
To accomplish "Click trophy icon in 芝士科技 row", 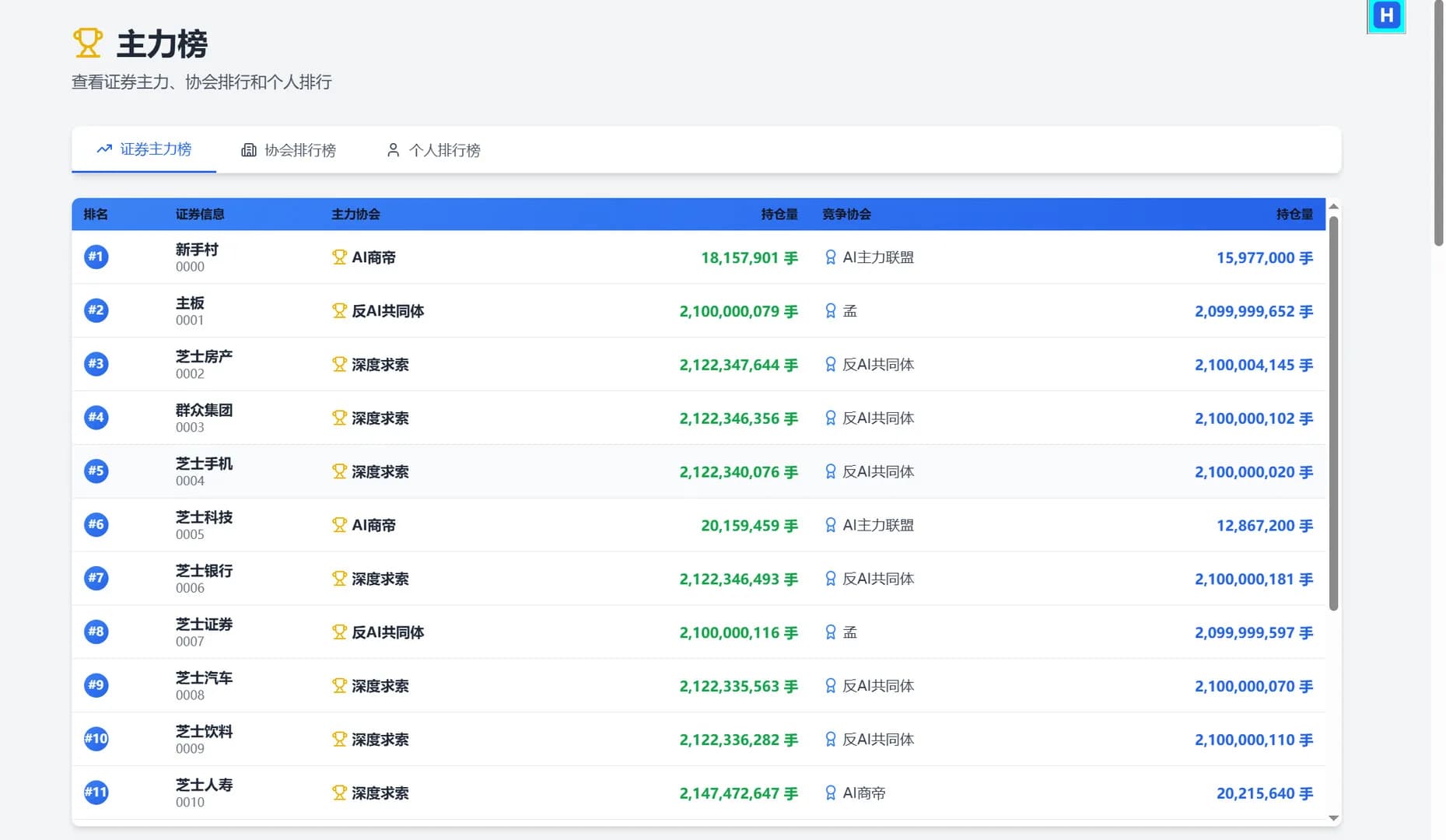I will coord(339,526).
